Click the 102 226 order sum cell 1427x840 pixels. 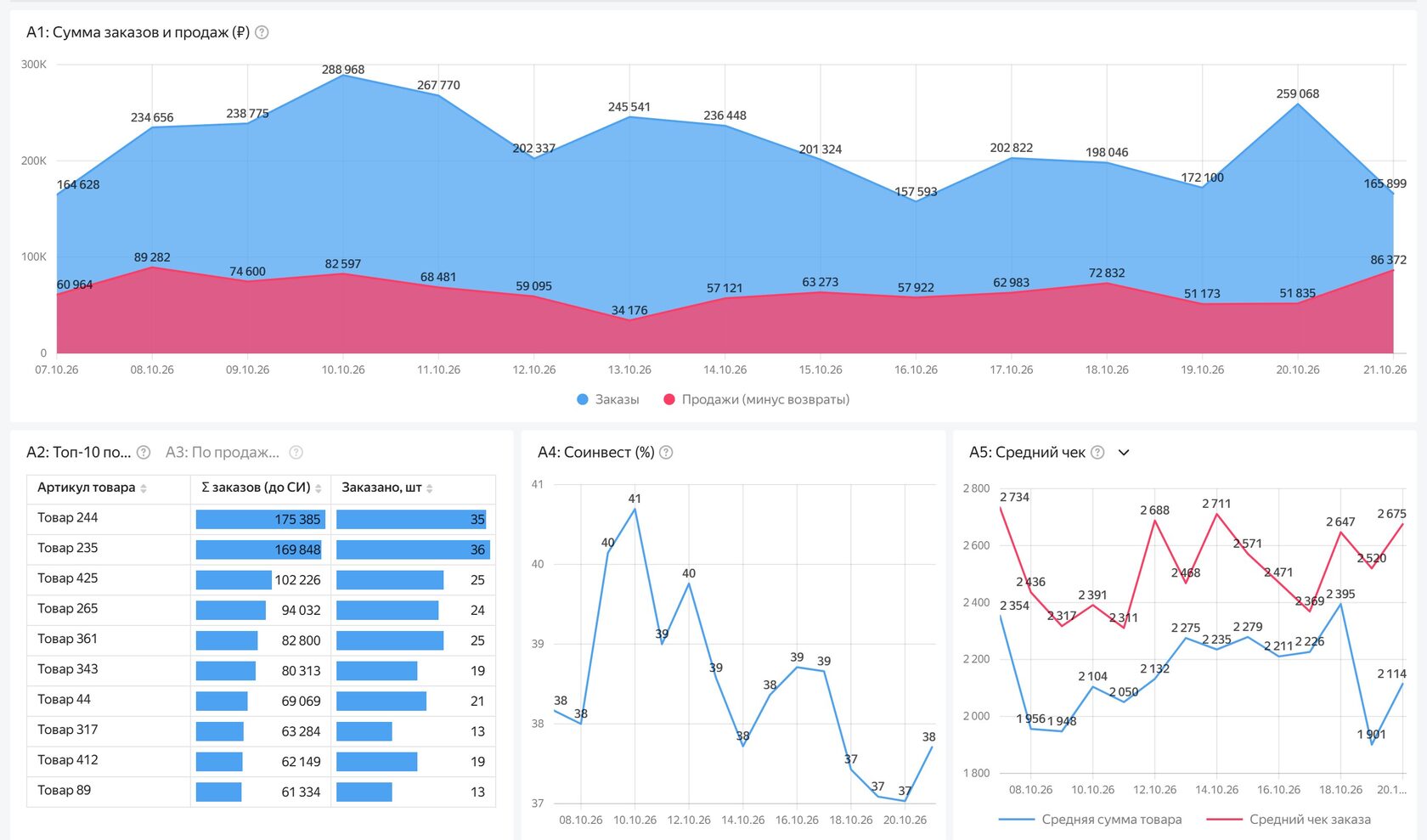point(259,580)
